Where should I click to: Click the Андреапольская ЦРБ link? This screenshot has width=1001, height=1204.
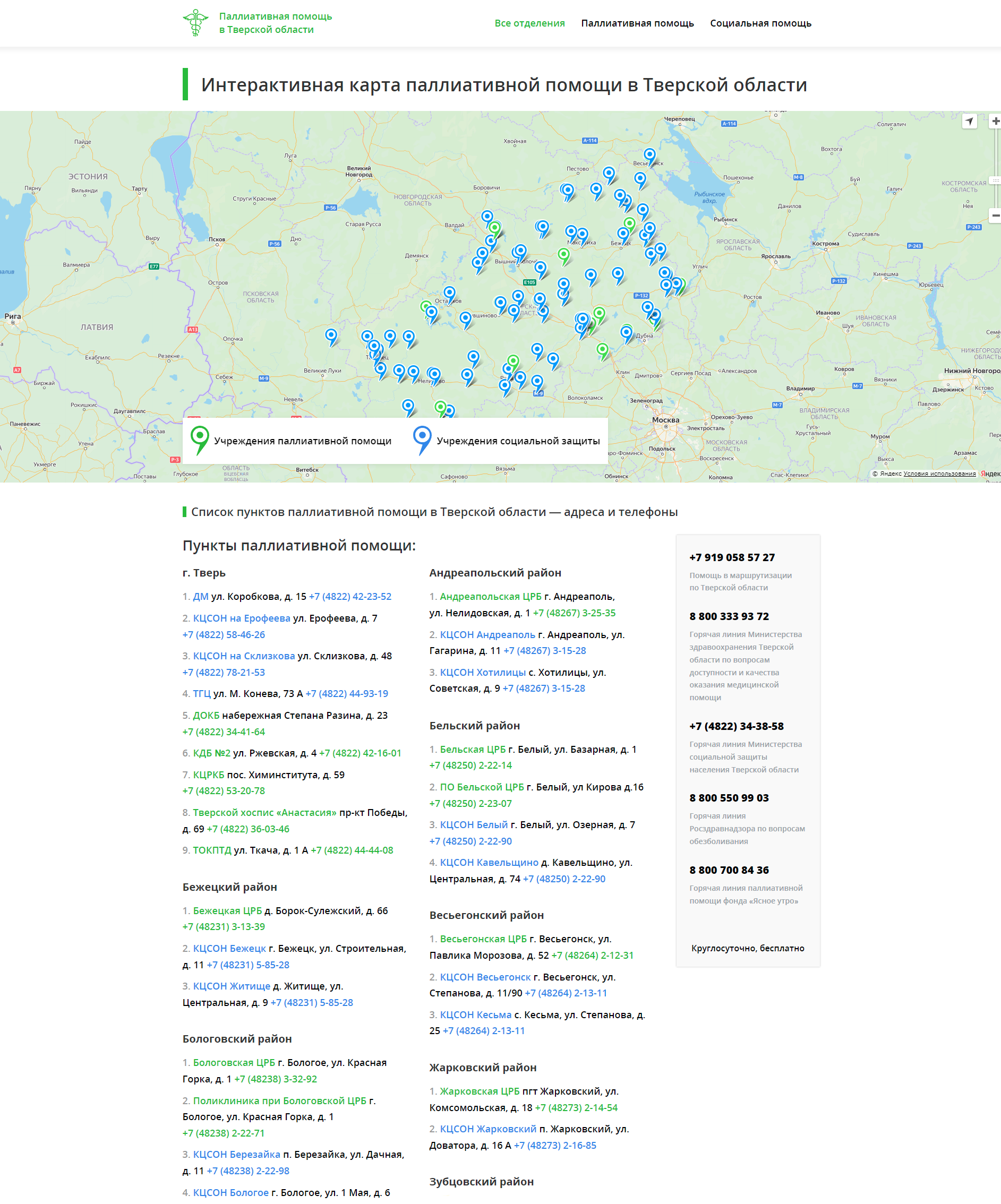491,596
